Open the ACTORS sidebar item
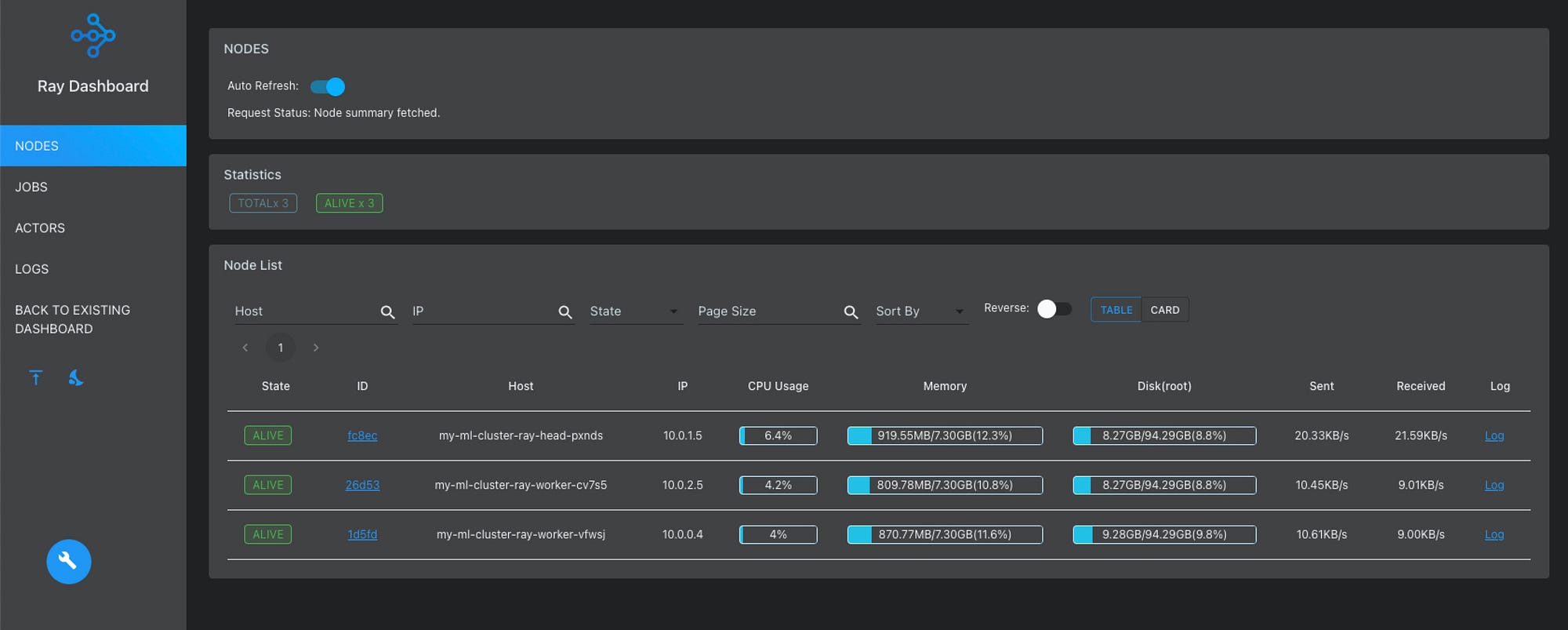This screenshot has height=630, width=1568. pyautogui.click(x=93, y=228)
